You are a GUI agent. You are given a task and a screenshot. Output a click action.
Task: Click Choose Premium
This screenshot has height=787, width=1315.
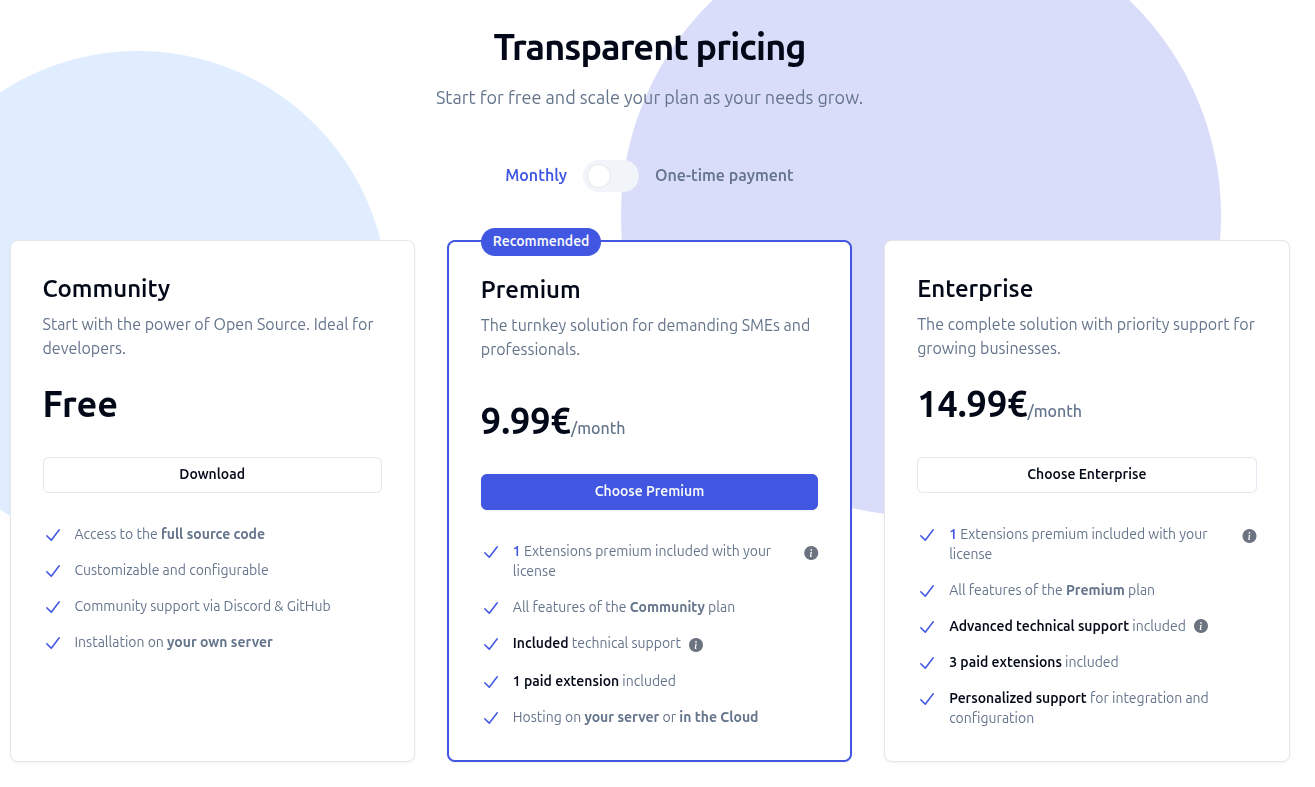click(x=649, y=491)
